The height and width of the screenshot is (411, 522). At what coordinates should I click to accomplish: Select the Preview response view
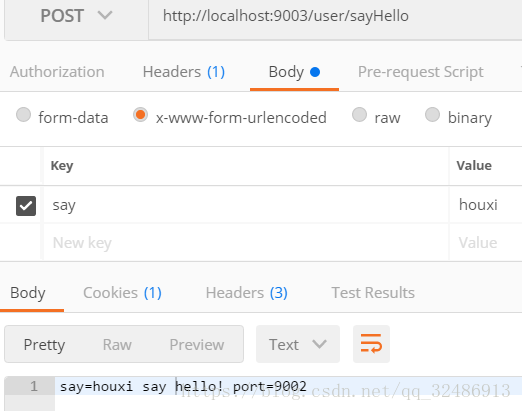coord(197,345)
